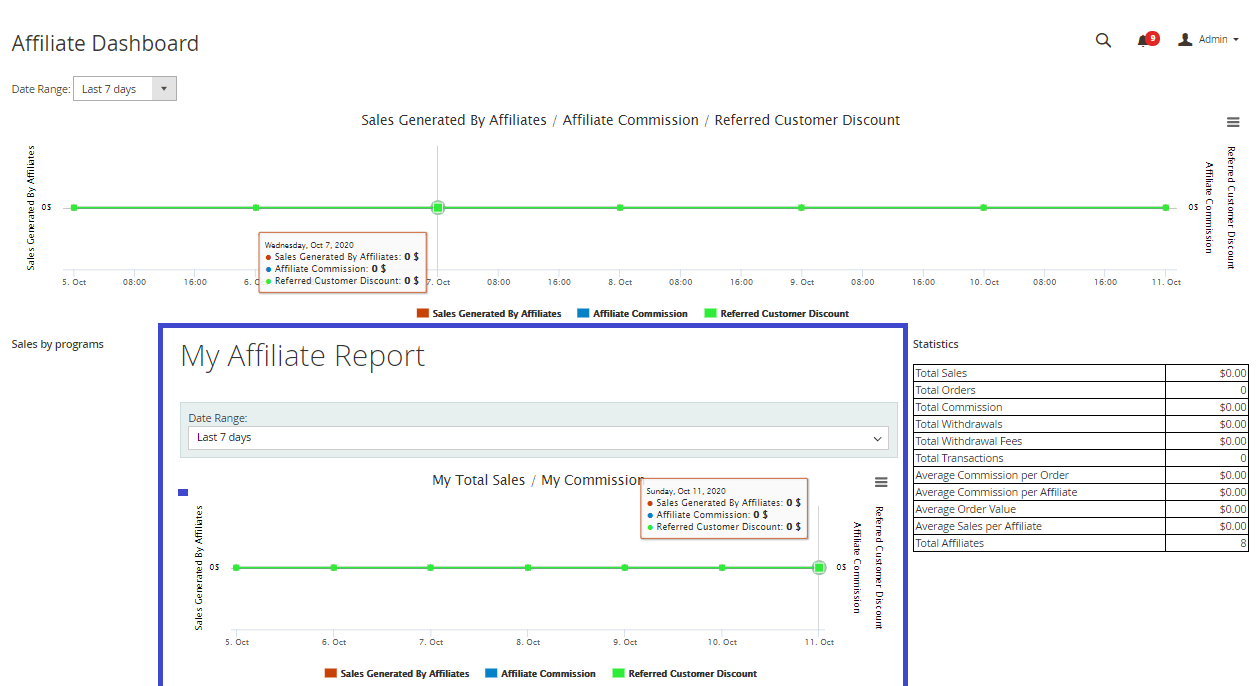
Task: Click the Average Order Value row label
Action: [966, 509]
